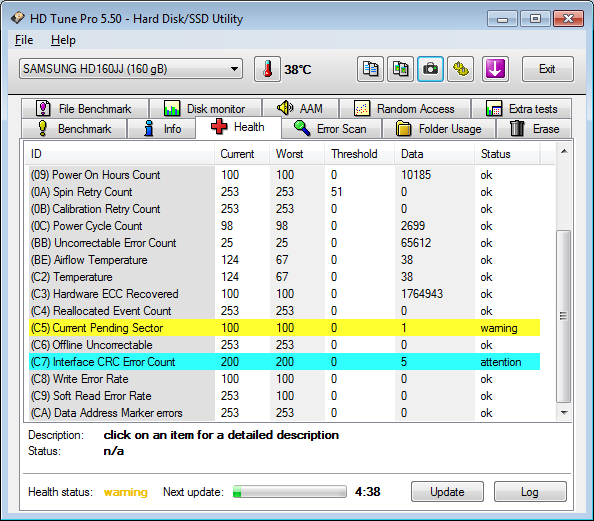Click the 'attention' status cell

pyautogui.click(x=501, y=362)
